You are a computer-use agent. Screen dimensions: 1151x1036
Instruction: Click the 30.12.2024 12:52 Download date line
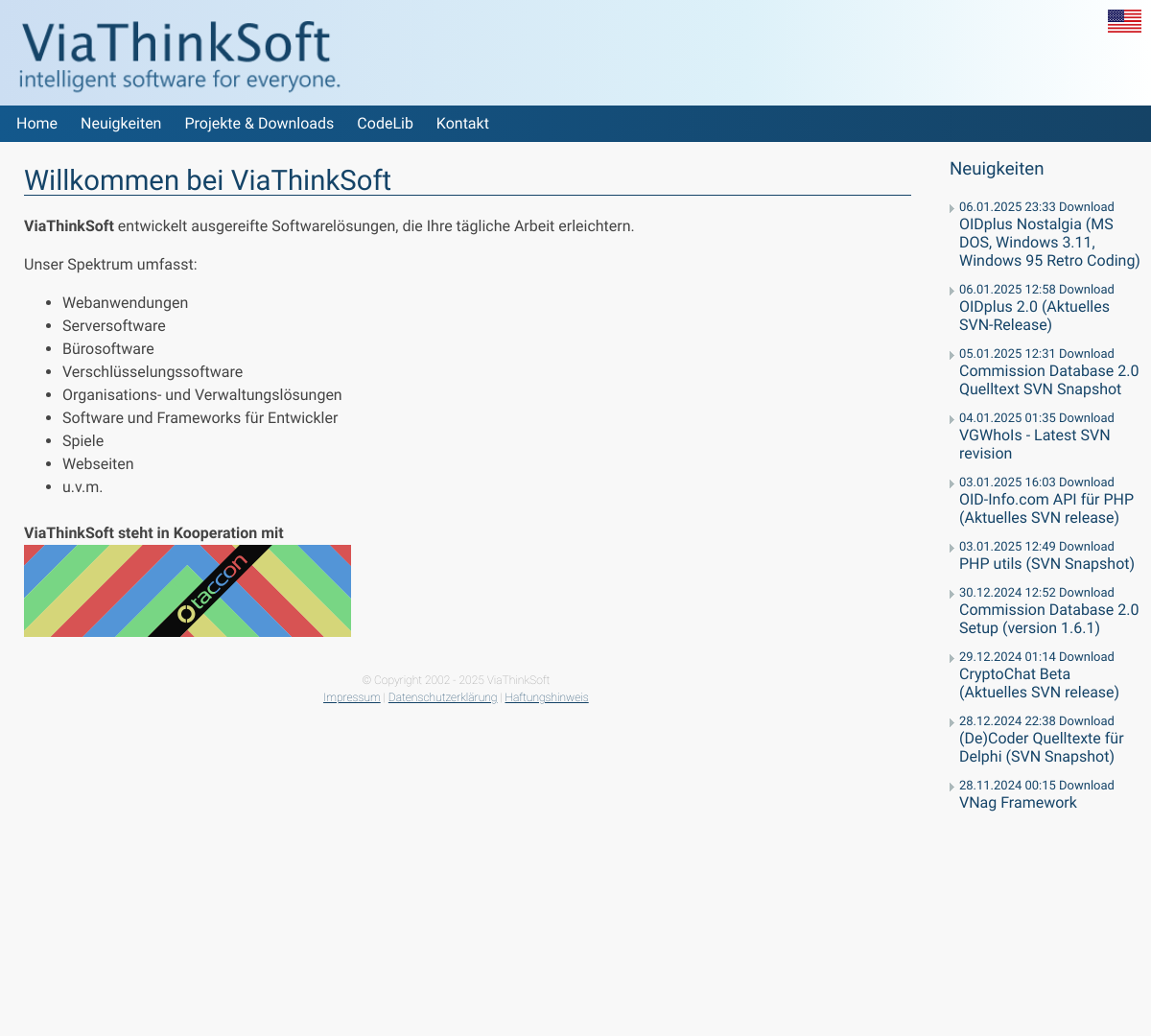(1037, 593)
